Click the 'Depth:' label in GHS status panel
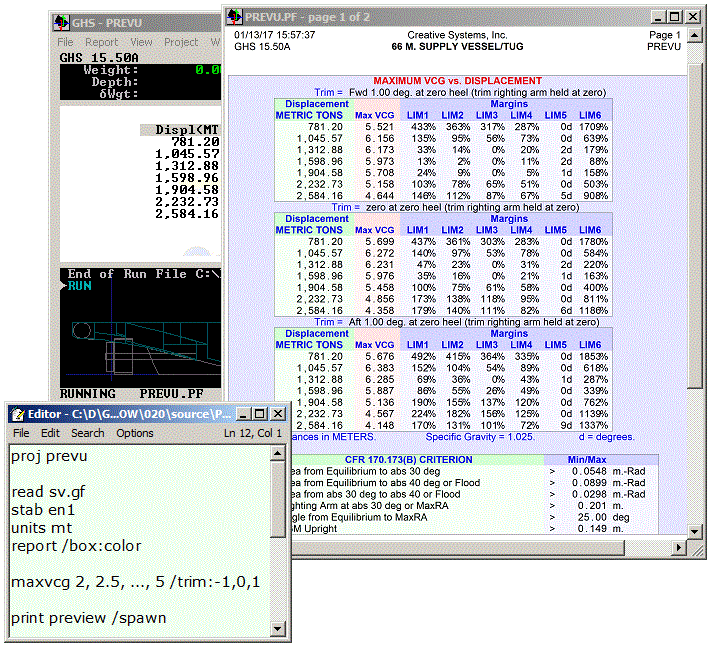Viewport: 714px width, 648px height. pos(115,82)
